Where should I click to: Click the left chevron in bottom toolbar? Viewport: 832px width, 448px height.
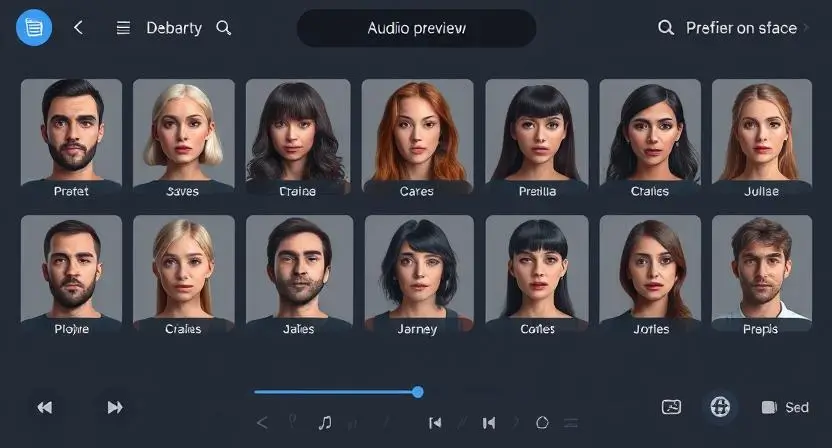click(262, 423)
